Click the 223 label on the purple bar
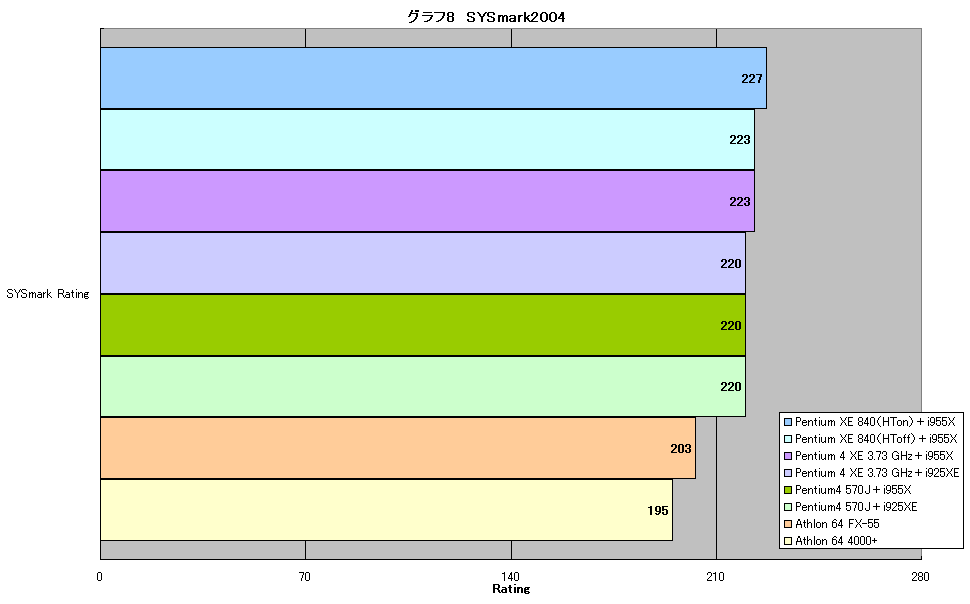 739,202
